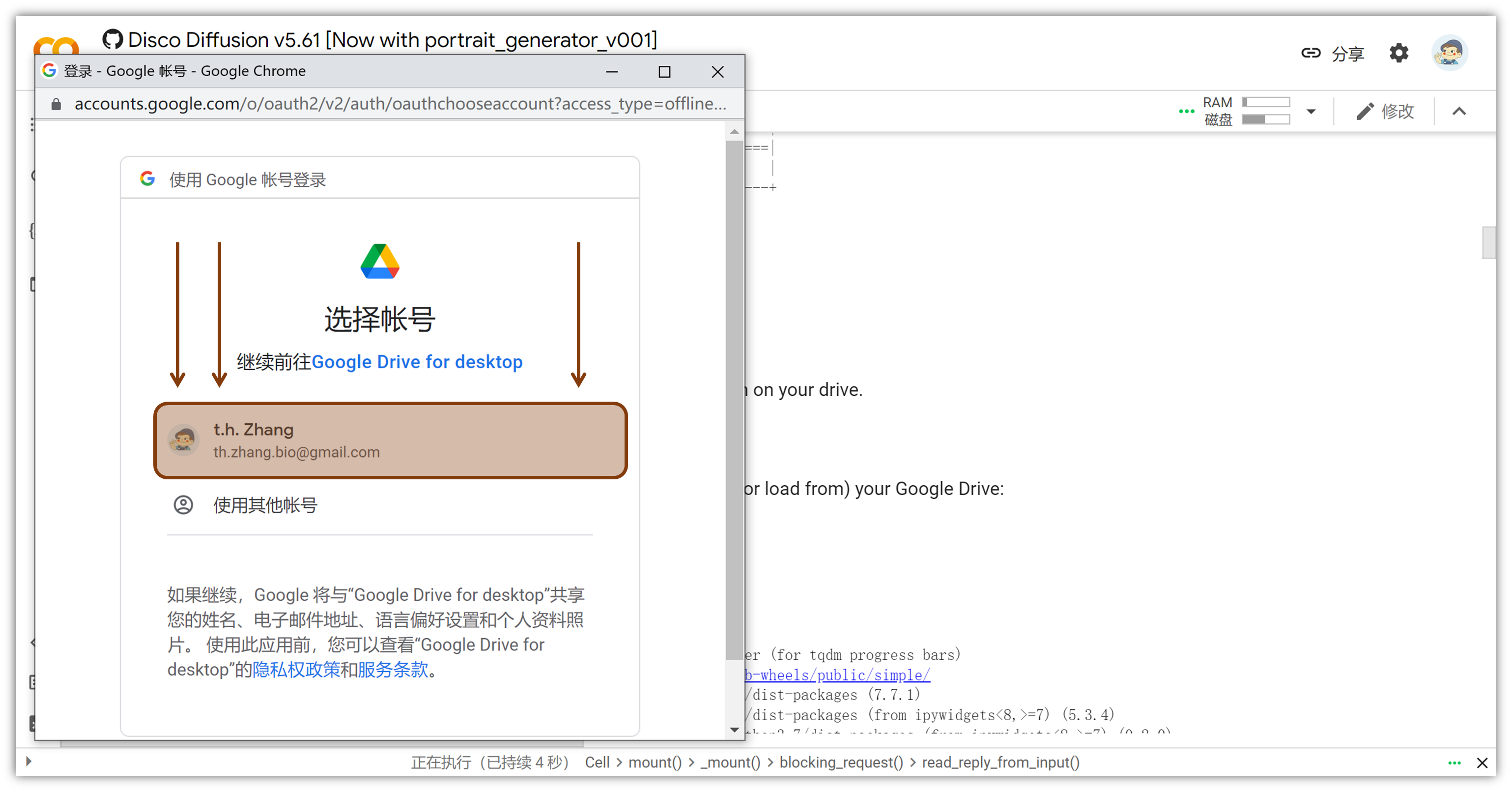Expand the RAM and disk resources dropdown
The image size is (1512, 792).
pos(1311,111)
